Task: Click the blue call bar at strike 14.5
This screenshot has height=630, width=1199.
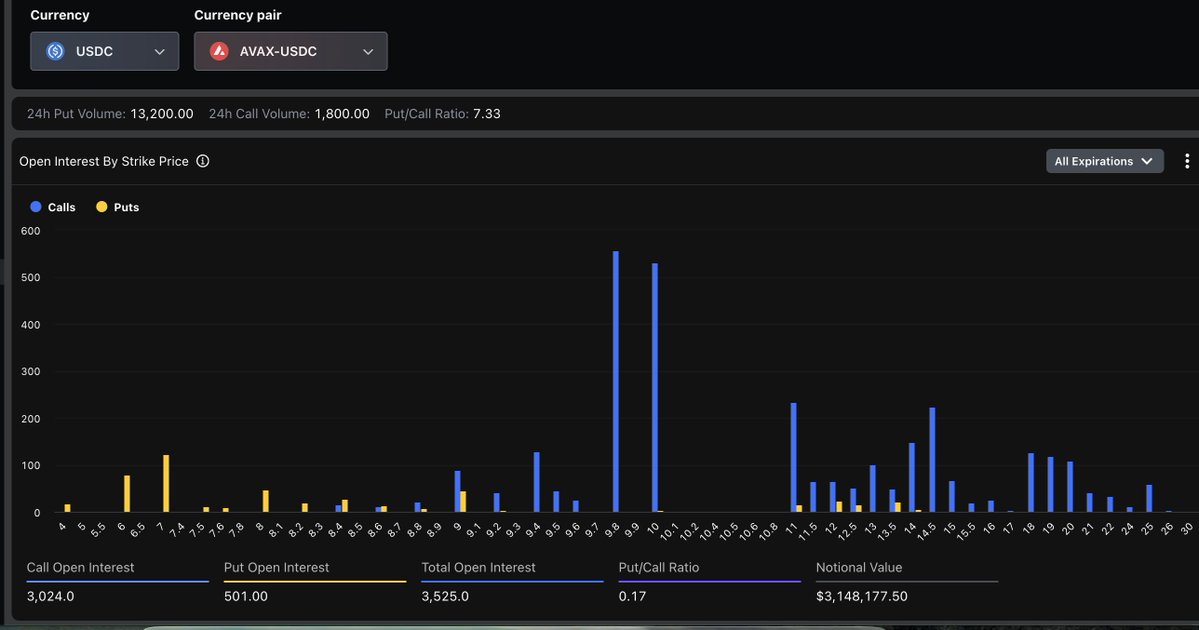Action: (x=932, y=460)
